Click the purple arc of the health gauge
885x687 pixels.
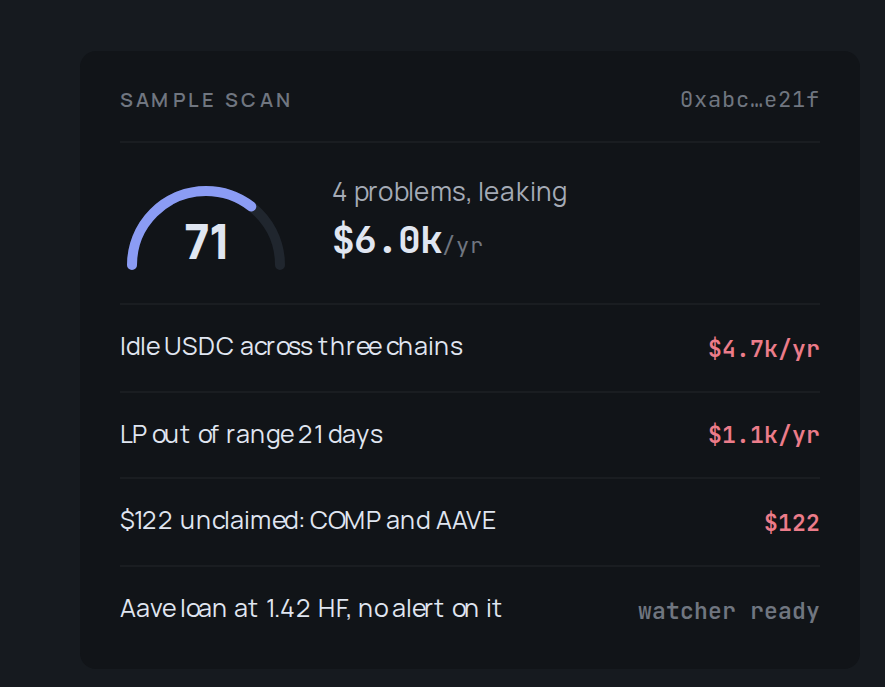point(169,209)
